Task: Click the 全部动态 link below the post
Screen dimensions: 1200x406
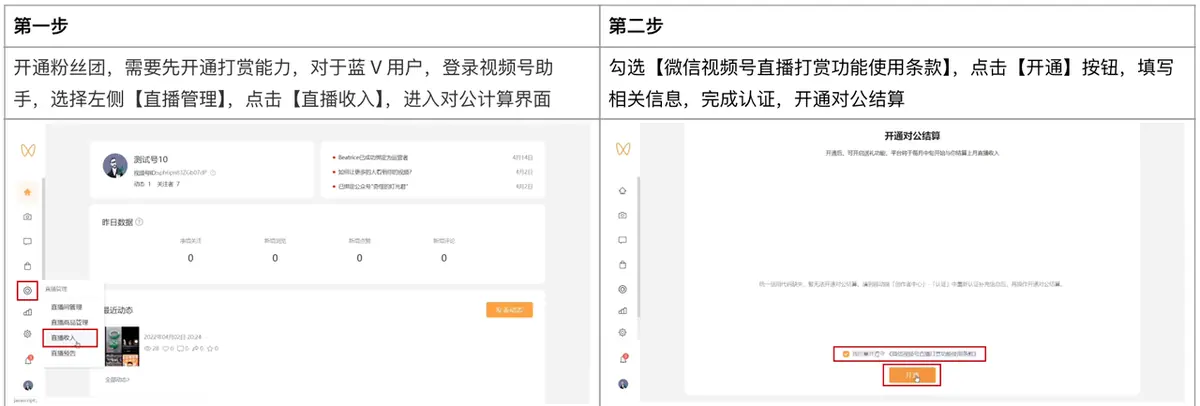Action: 116,379
